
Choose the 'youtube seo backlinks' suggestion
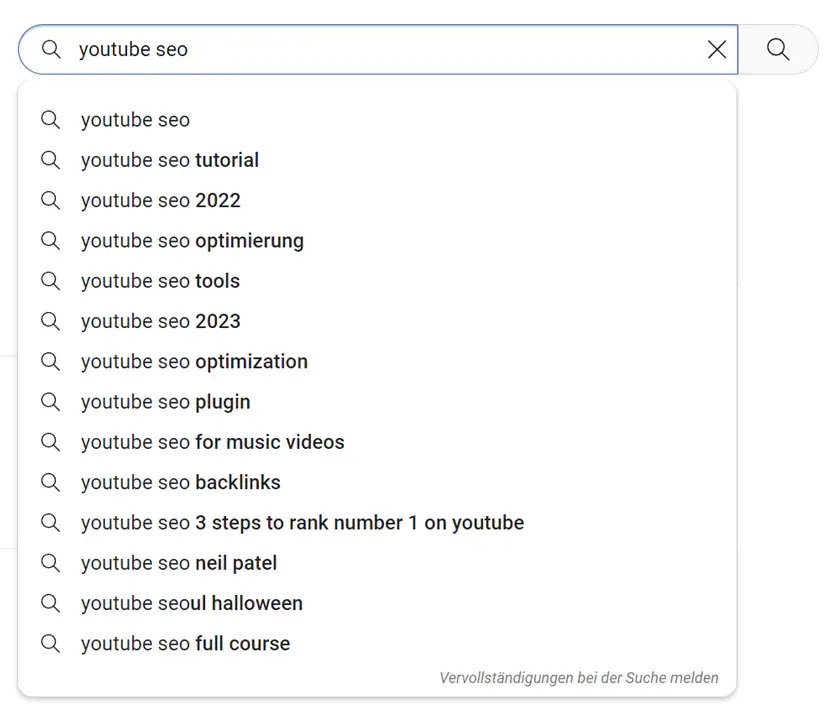(x=181, y=482)
